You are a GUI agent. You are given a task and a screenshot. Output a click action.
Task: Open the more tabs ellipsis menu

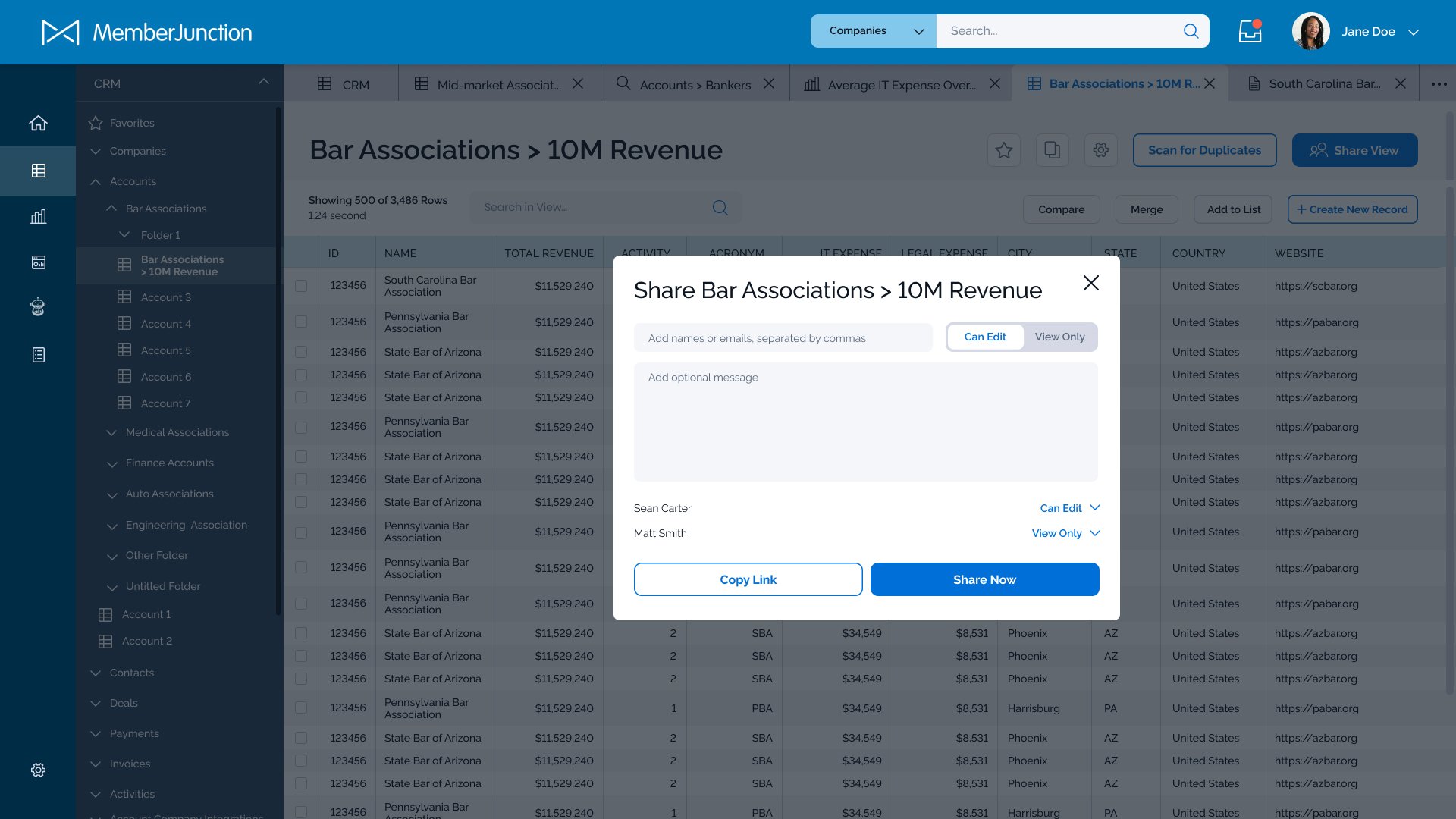pos(1439,84)
